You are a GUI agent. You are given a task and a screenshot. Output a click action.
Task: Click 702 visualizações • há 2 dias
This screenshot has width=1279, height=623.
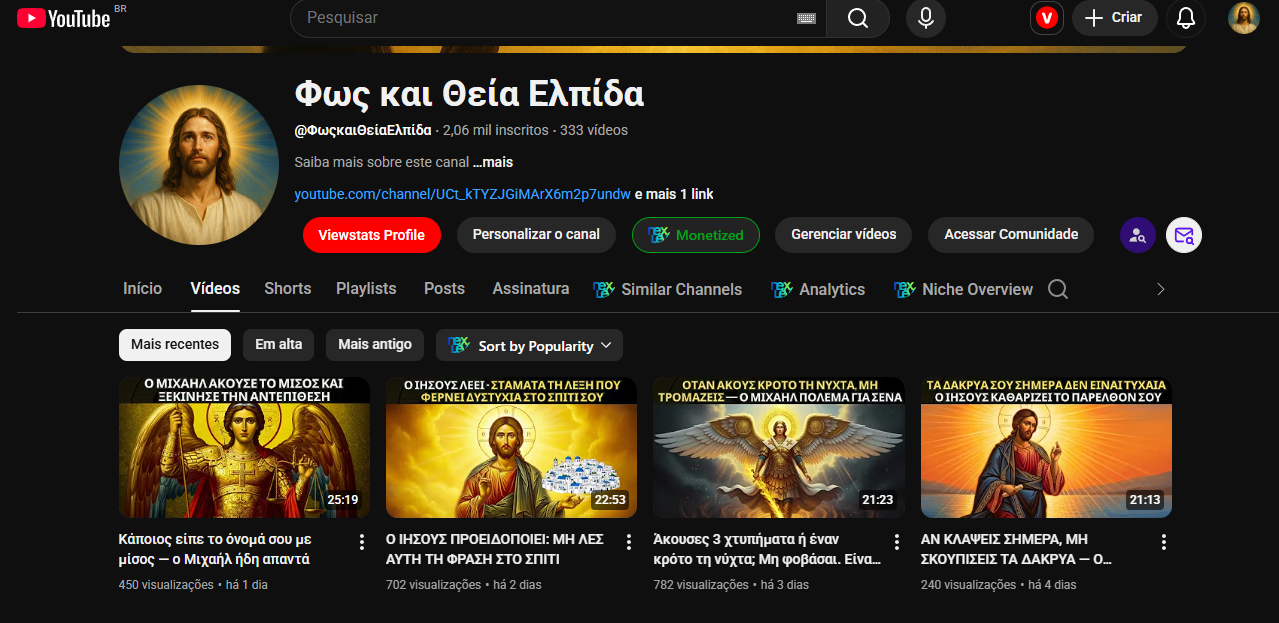pyautogui.click(x=464, y=585)
